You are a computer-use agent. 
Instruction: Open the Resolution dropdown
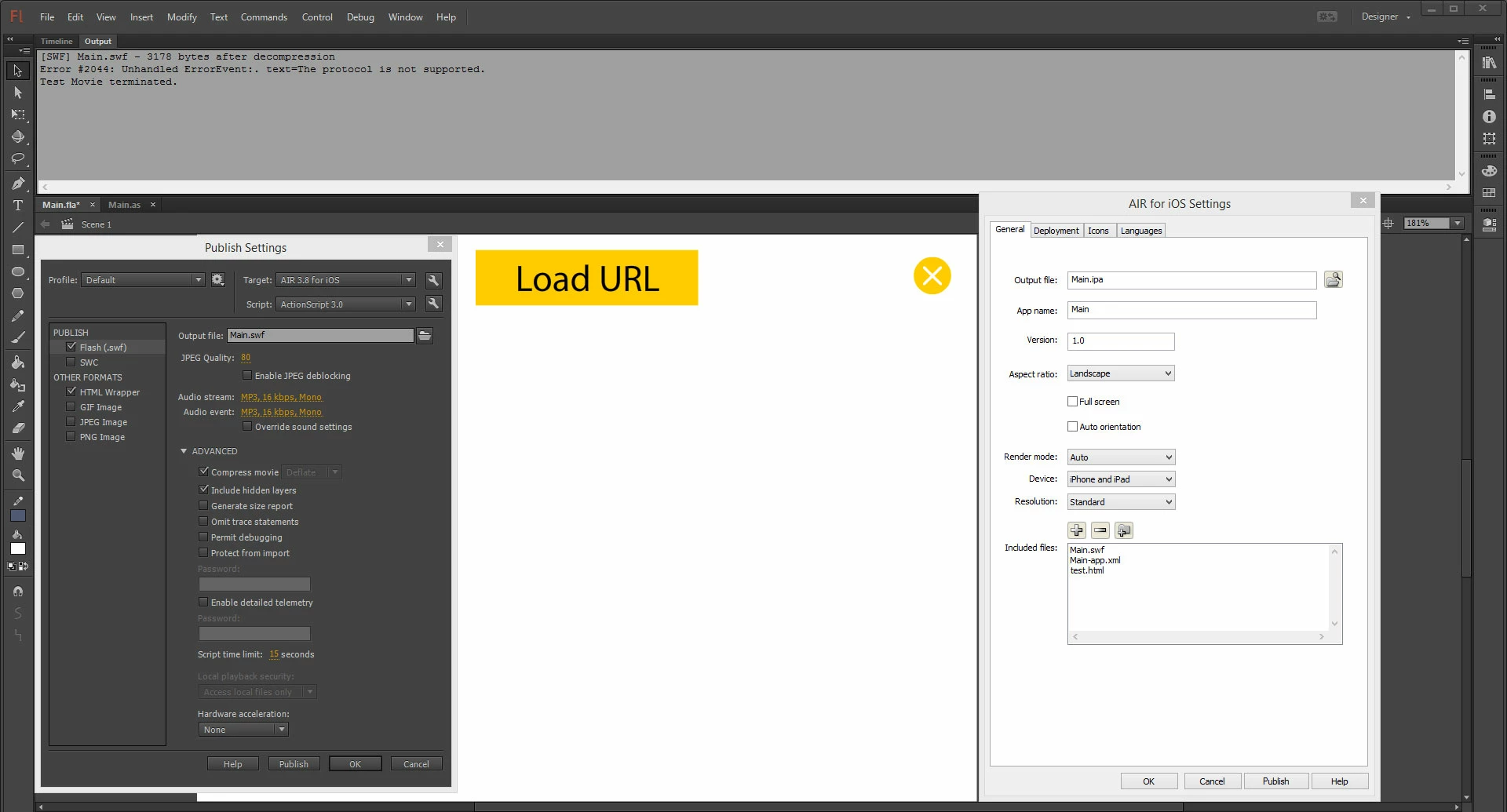click(x=1121, y=502)
